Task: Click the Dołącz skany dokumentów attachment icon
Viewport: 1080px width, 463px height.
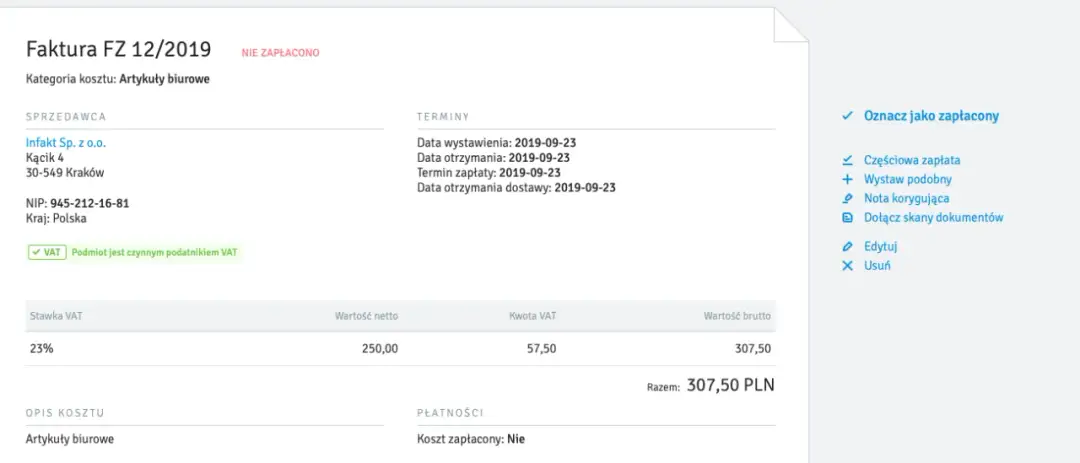Action: point(847,218)
